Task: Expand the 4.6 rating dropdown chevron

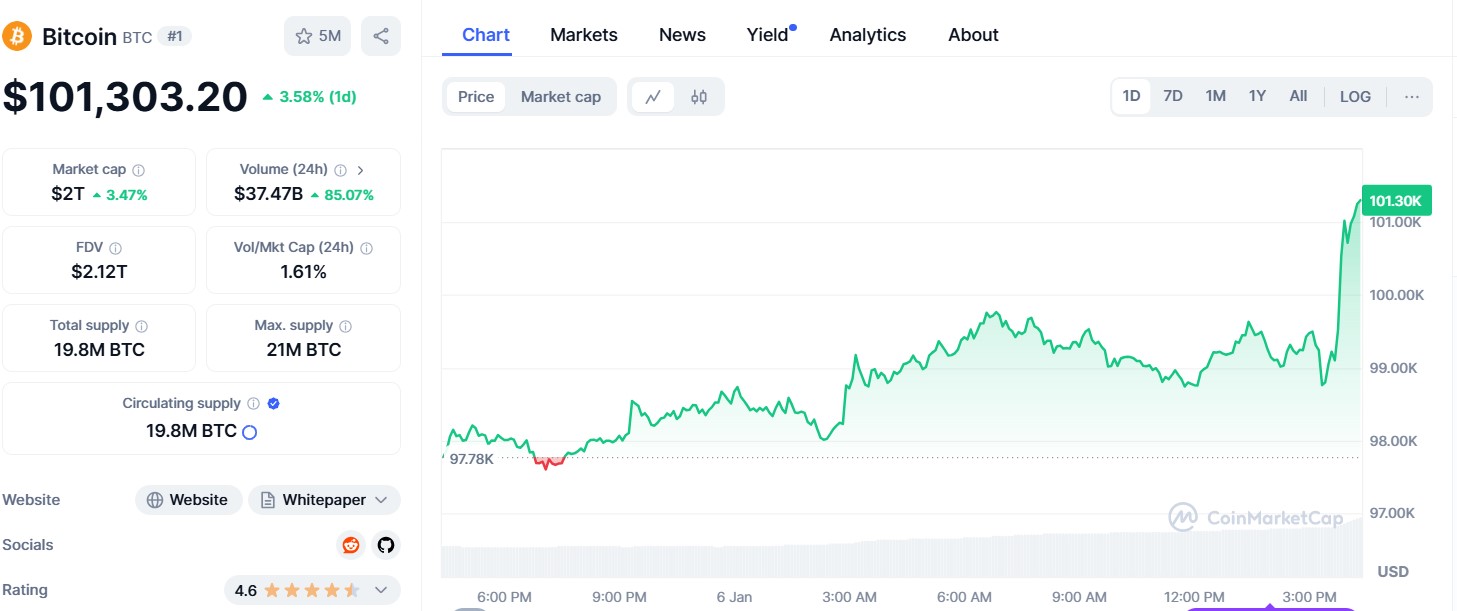Action: coord(381,590)
